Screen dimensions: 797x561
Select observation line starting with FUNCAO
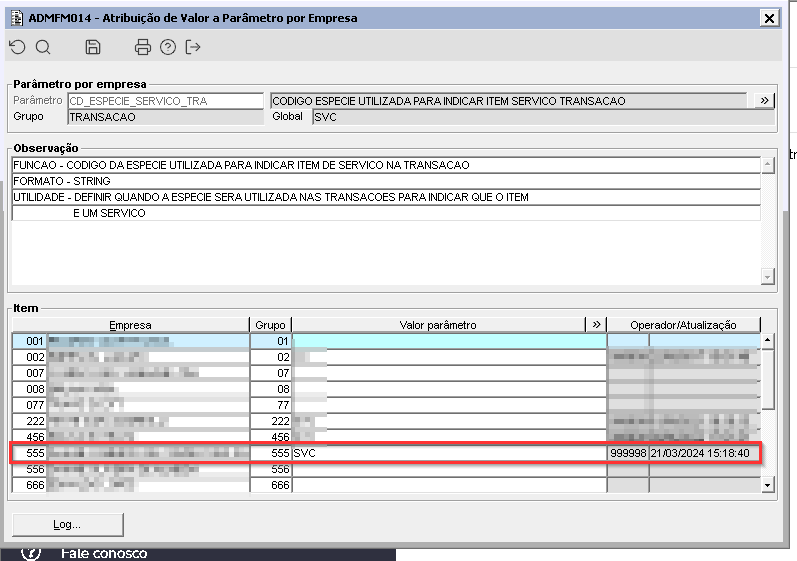click(386, 165)
